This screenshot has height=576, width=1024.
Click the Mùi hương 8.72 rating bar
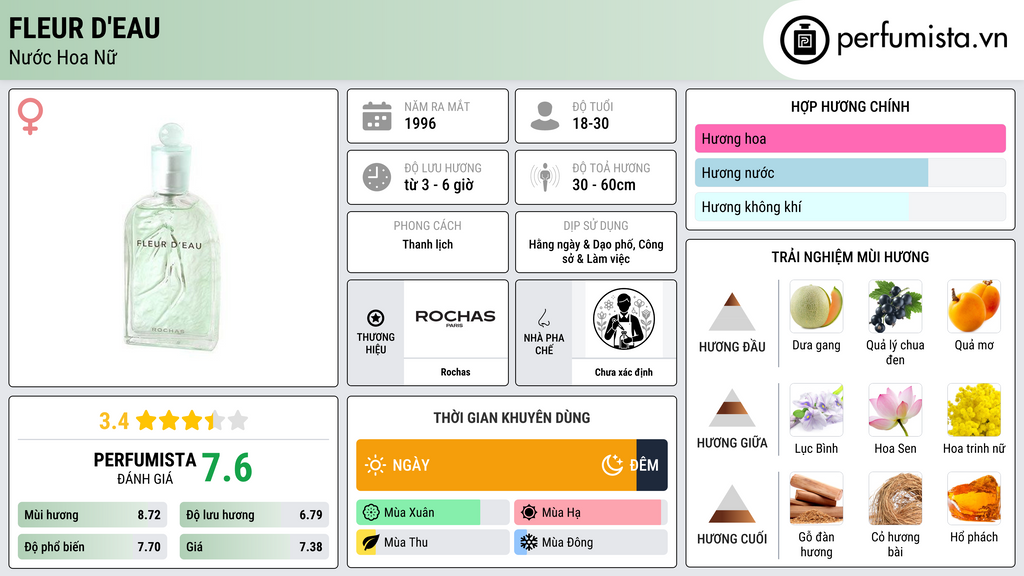(x=92, y=515)
